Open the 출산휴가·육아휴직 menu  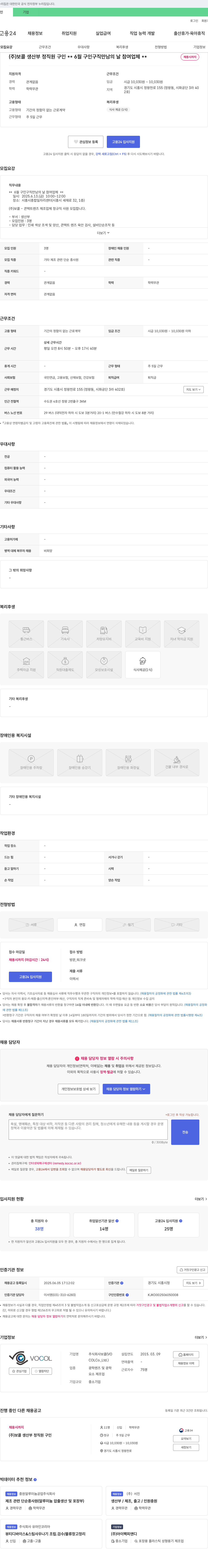[x=189, y=34]
